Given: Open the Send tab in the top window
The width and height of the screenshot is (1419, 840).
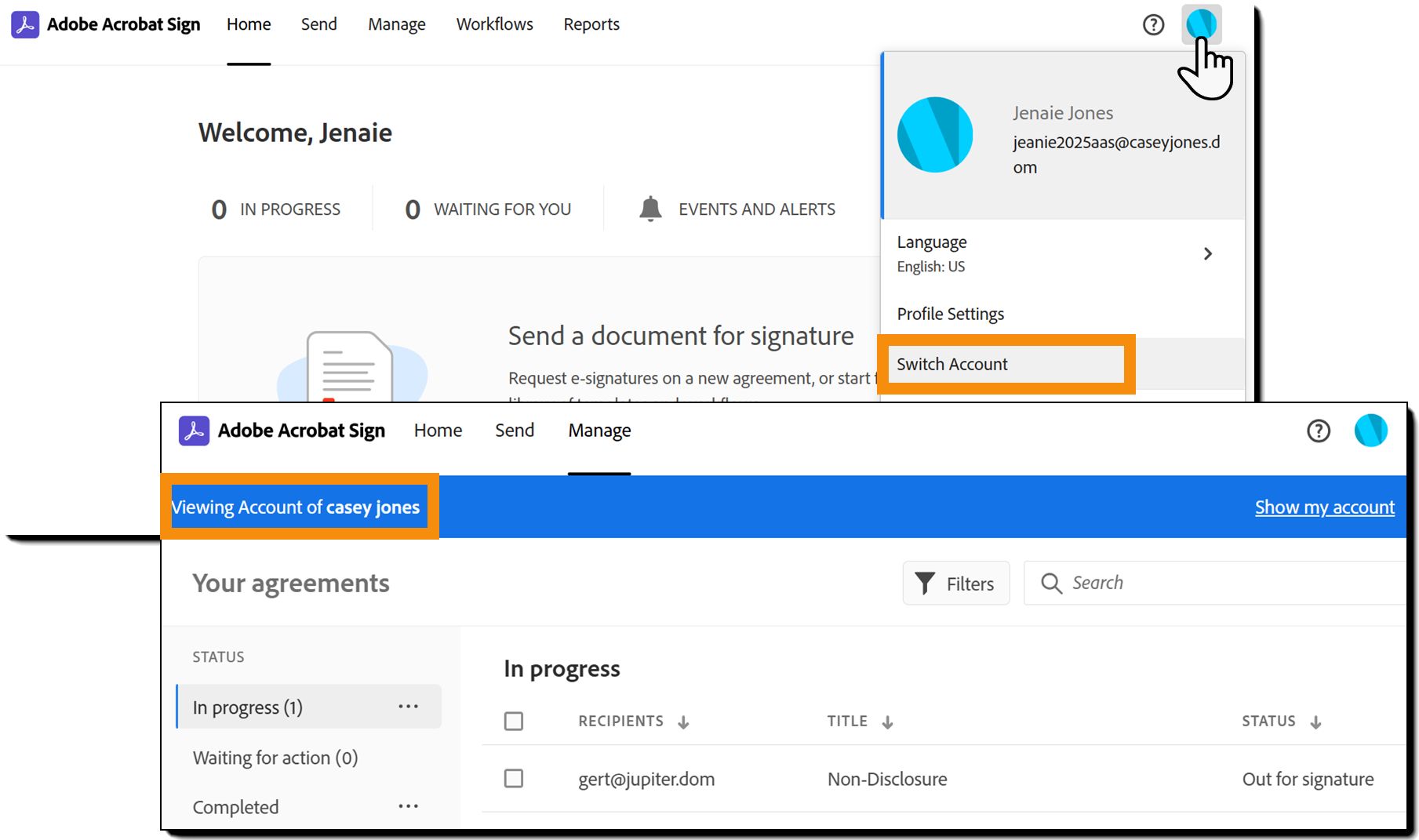Looking at the screenshot, I should click(x=318, y=24).
